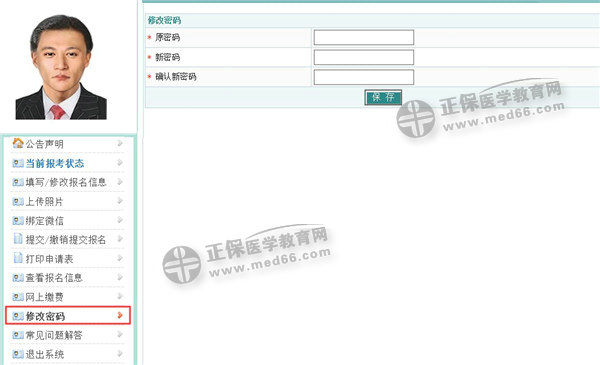The height and width of the screenshot is (365, 600).
Task: Click the card icon next to 当前报考状态
Action: 18,163
